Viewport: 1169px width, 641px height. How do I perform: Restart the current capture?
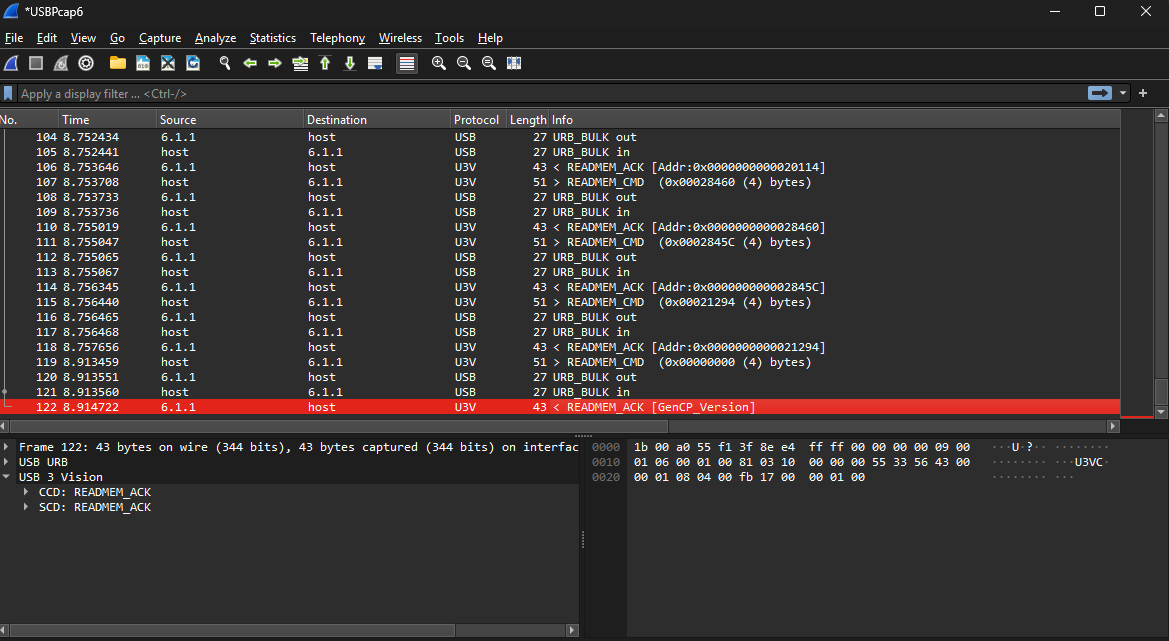click(x=61, y=63)
